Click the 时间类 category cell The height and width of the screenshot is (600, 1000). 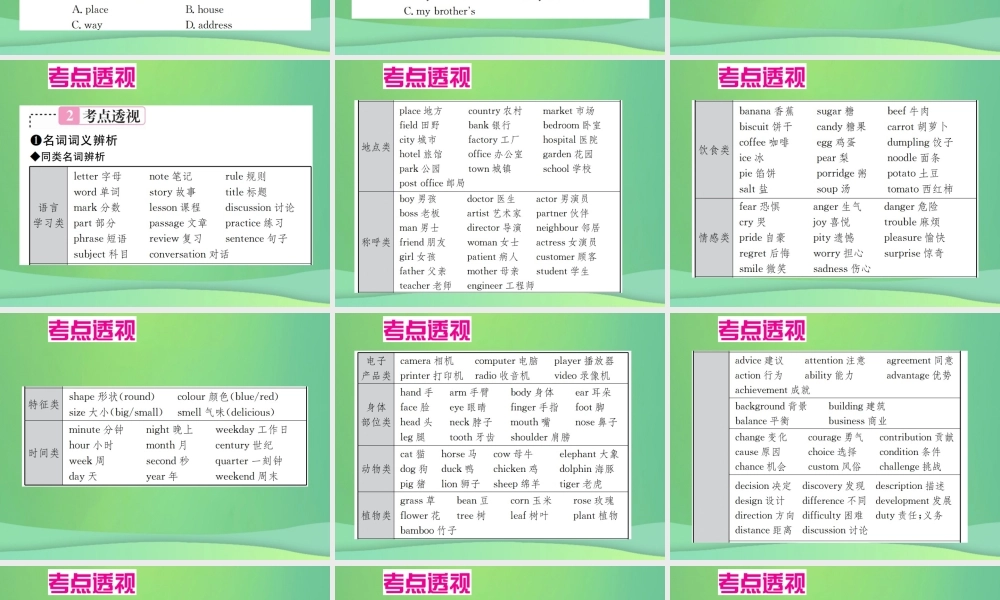43,453
